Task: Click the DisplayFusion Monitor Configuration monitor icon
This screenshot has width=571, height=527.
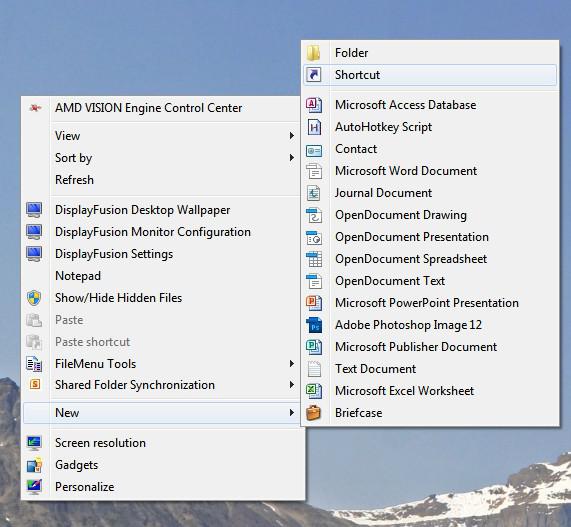Action: click(34, 232)
